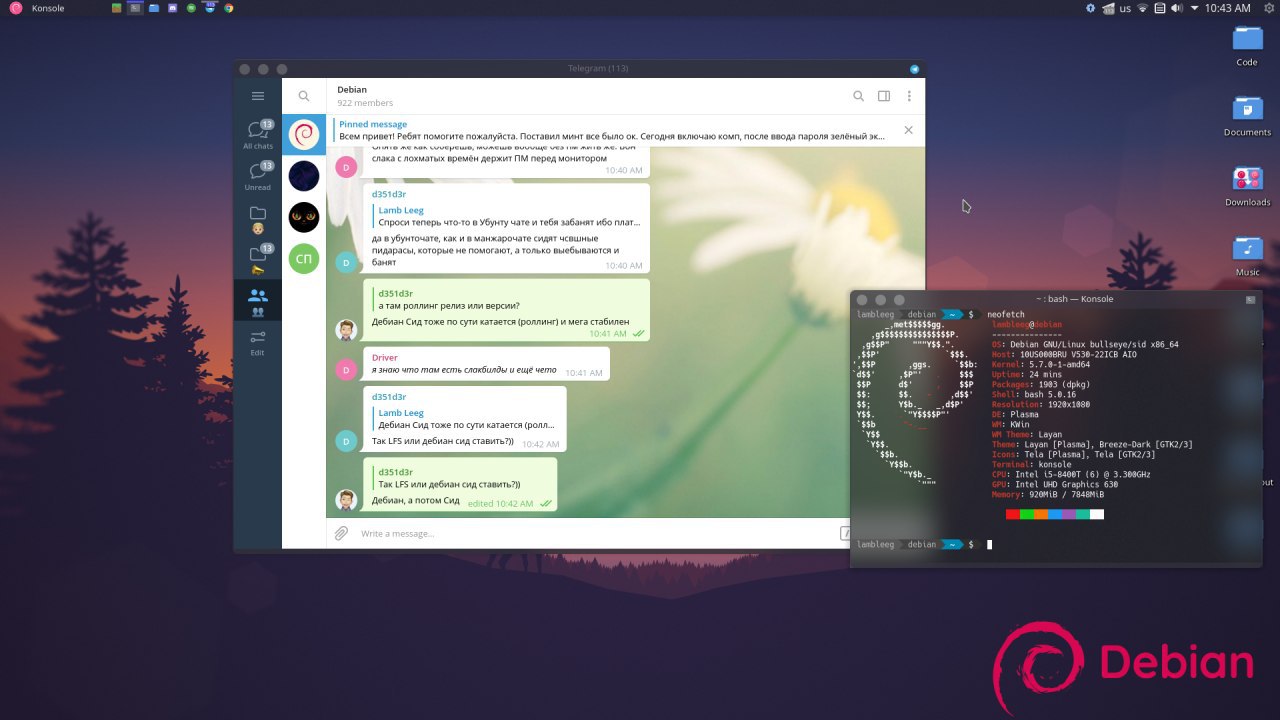This screenshot has height=720, width=1280.
Task: Click the Konsole title bar right-side icon
Action: [1249, 299]
